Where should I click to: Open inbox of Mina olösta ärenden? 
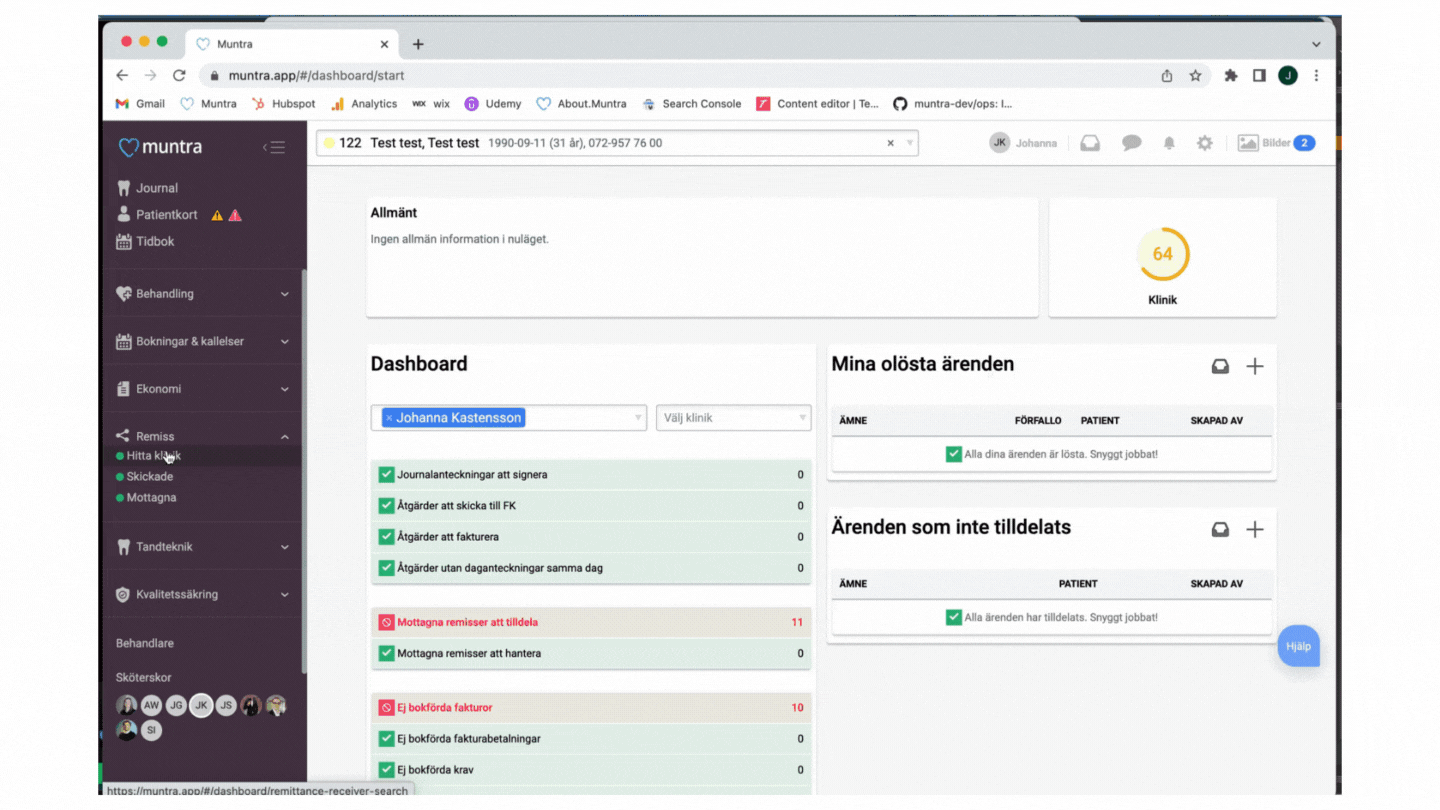(1220, 367)
